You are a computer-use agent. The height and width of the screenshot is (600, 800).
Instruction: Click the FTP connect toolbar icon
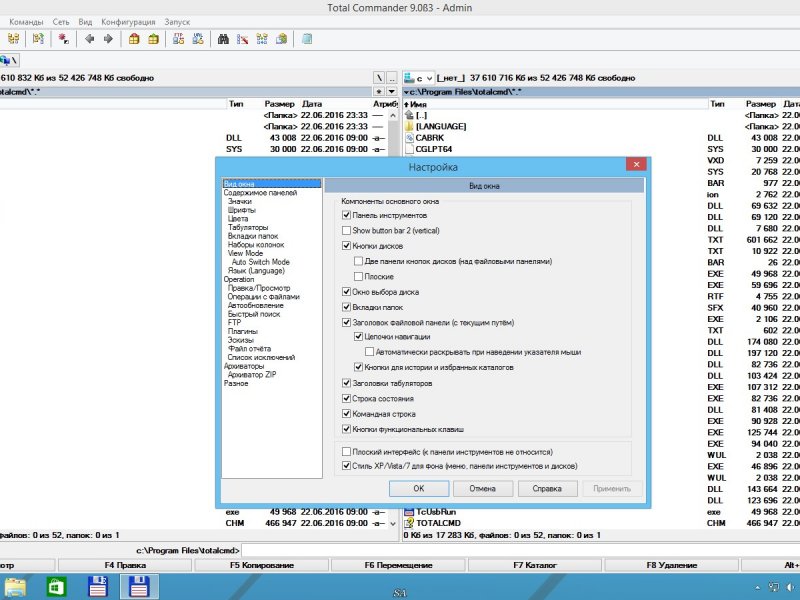(x=179, y=39)
